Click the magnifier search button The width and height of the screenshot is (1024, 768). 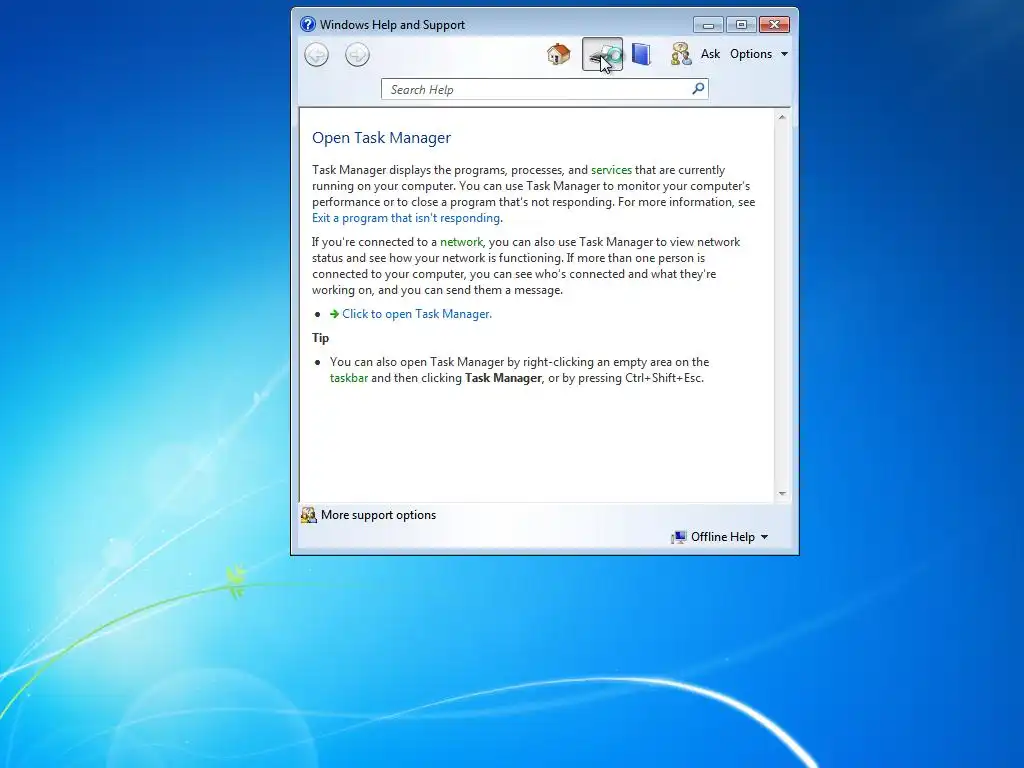698,88
